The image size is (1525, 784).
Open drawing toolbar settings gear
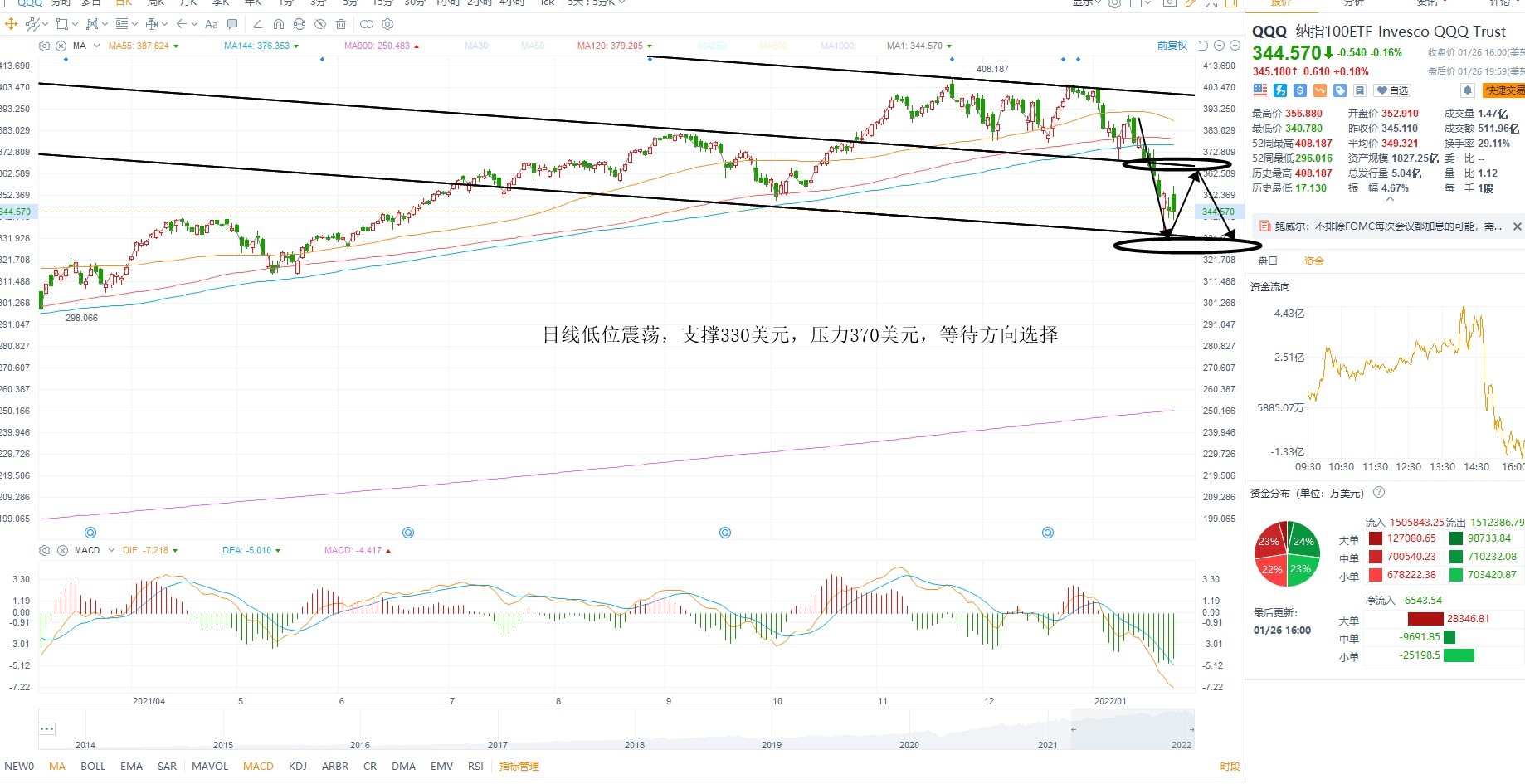(x=387, y=24)
